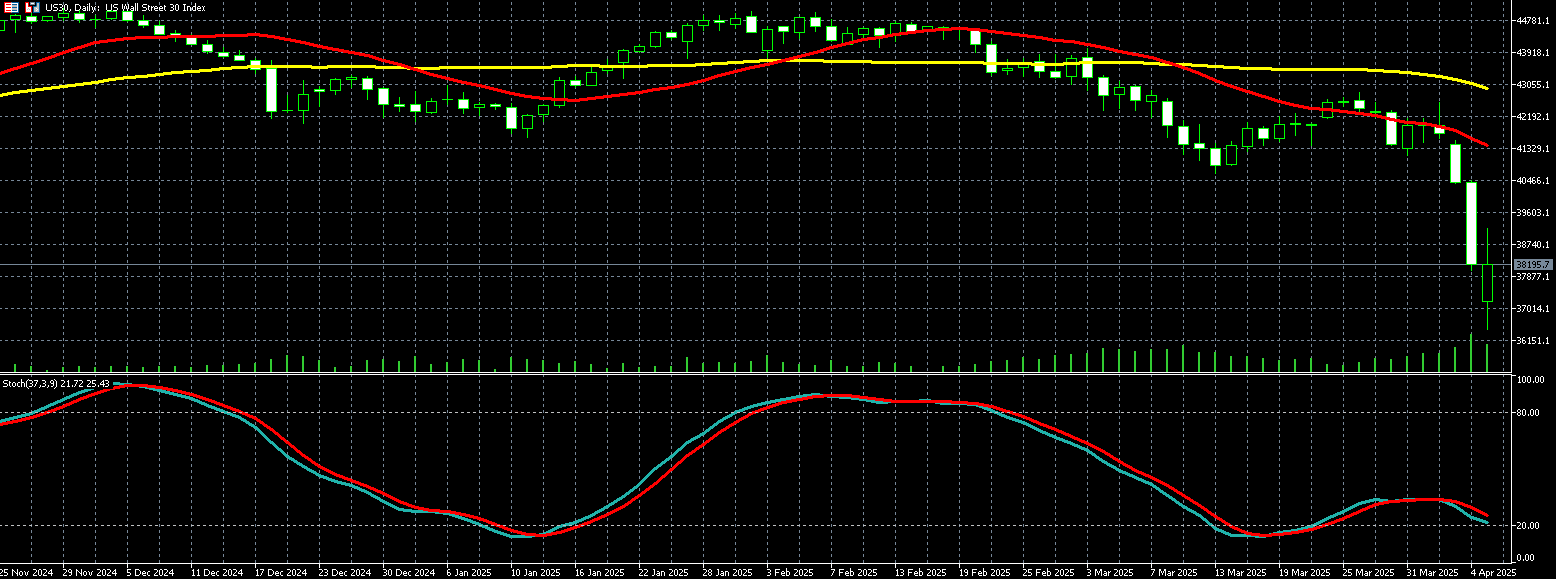Click the 3 Feb 2025 date on time axis
Screen dimensions: 1556x579
[790, 573]
